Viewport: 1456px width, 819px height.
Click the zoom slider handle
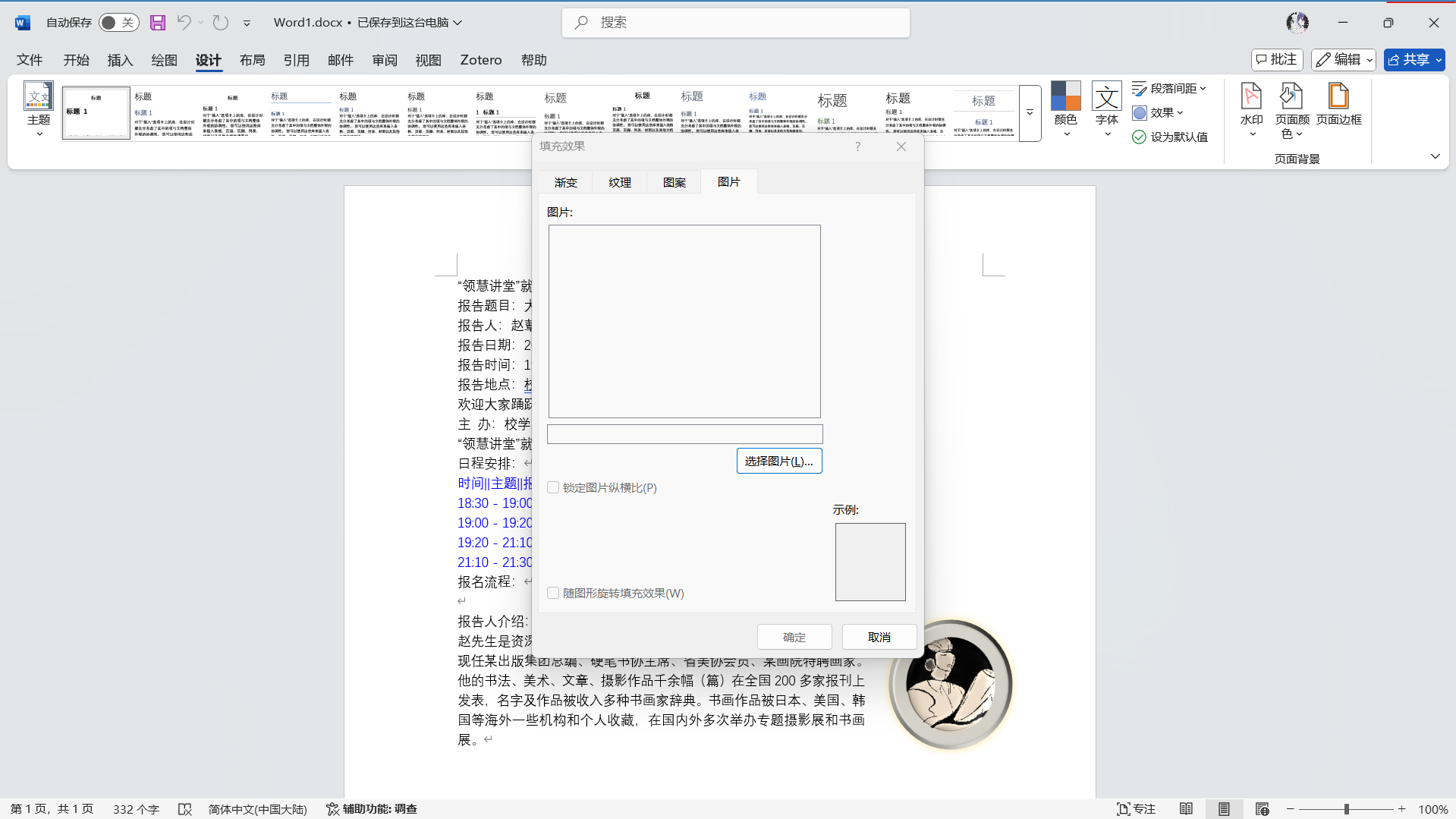click(1347, 809)
